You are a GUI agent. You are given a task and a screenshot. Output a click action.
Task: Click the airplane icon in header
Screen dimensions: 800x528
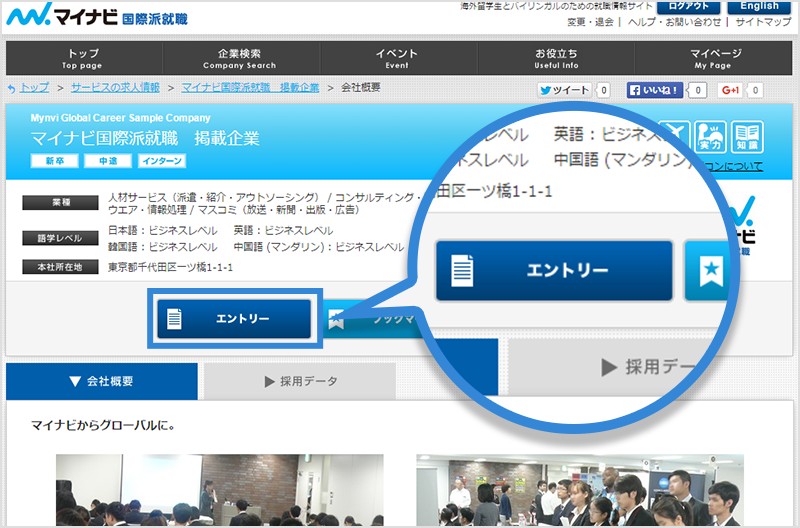point(677,134)
